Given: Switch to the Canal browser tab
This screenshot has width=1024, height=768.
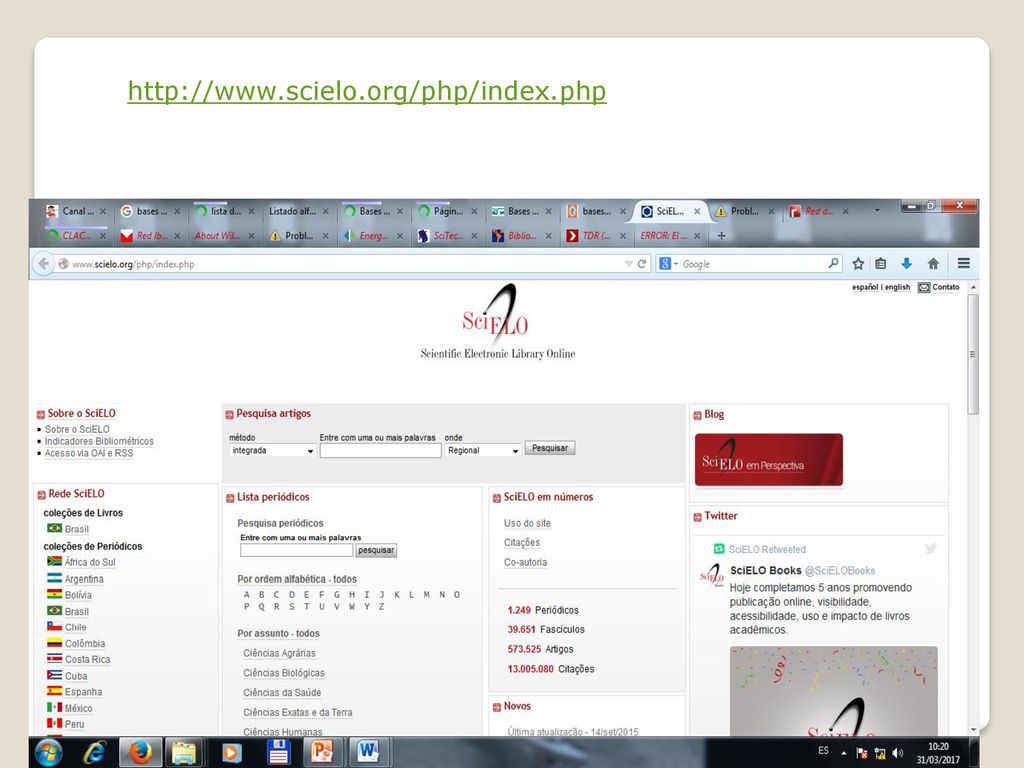Looking at the screenshot, I should click(x=76, y=212).
